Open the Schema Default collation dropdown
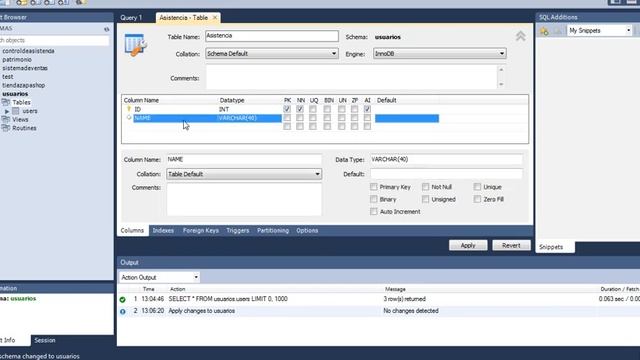The height and width of the screenshot is (360, 640). tap(271, 53)
